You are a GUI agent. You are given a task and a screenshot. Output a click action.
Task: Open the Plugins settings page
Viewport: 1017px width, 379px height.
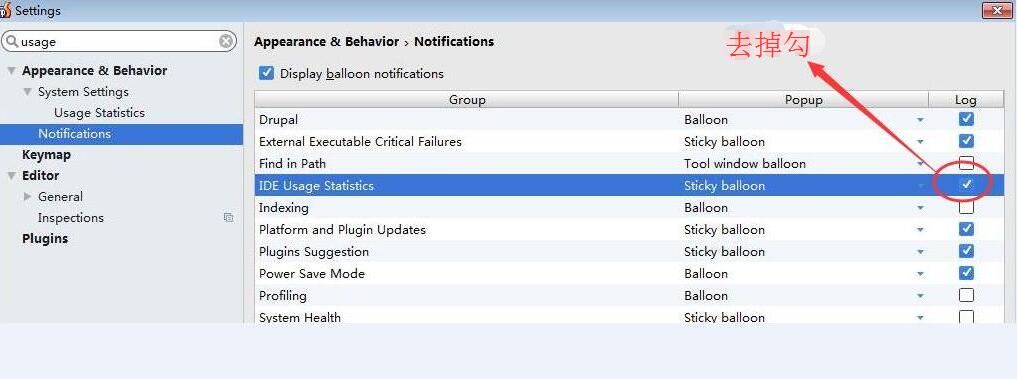point(45,238)
